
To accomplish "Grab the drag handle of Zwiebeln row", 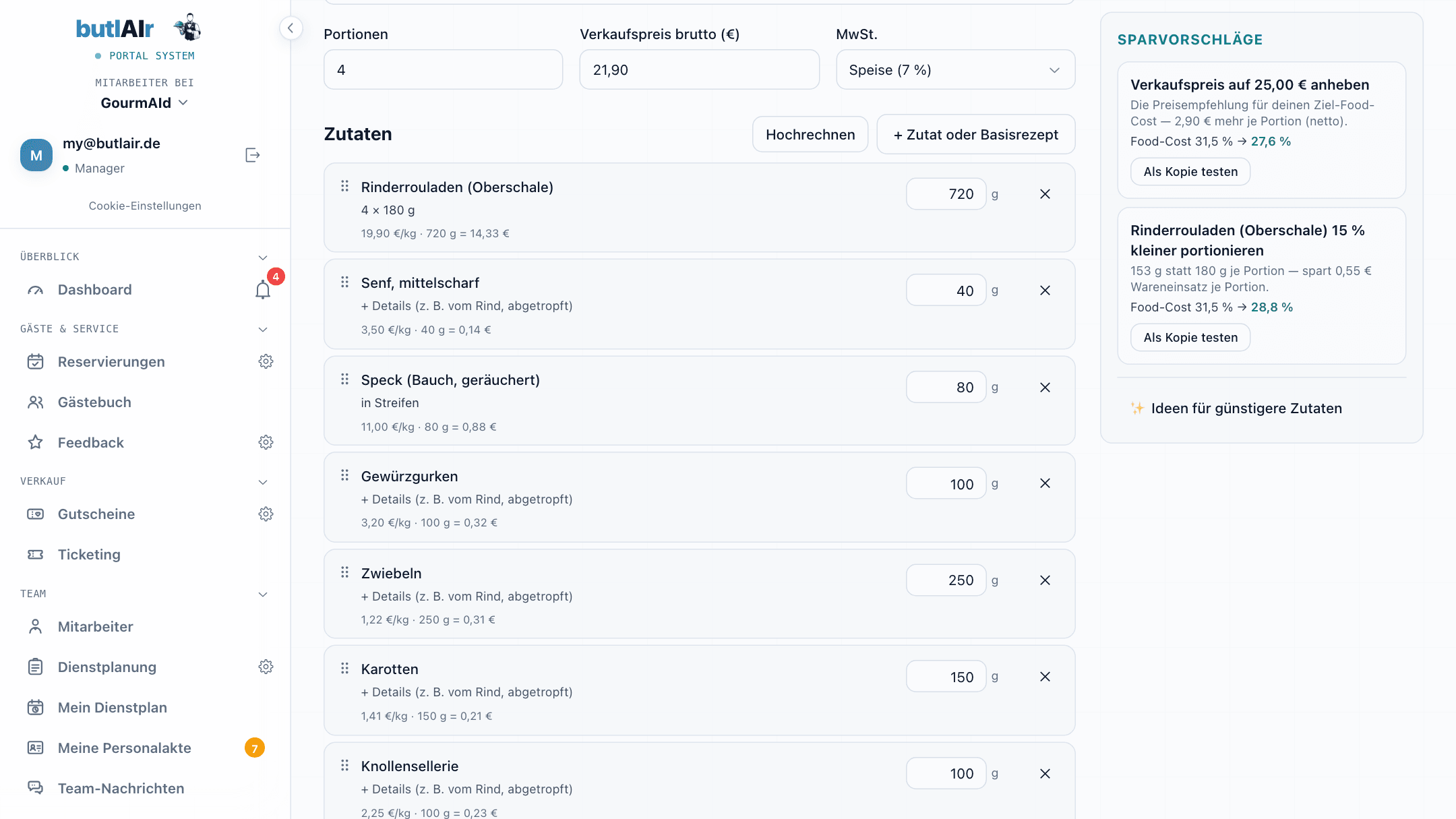I will coord(344,572).
